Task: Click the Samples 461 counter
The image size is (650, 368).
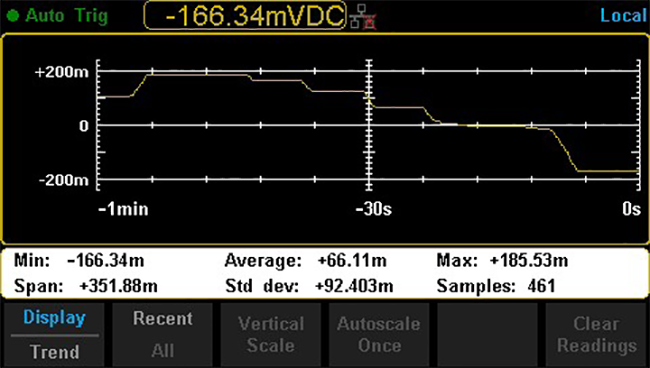Action: coord(496,286)
